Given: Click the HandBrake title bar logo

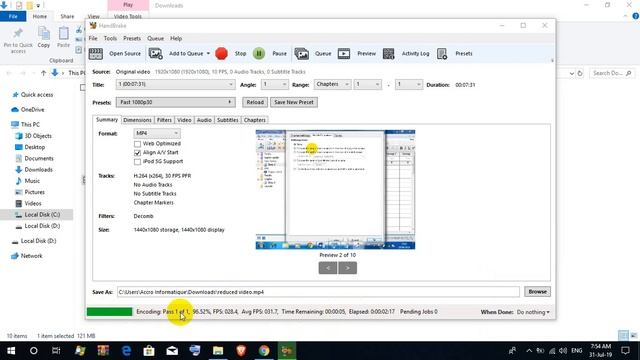Looking at the screenshot, I should [x=93, y=25].
